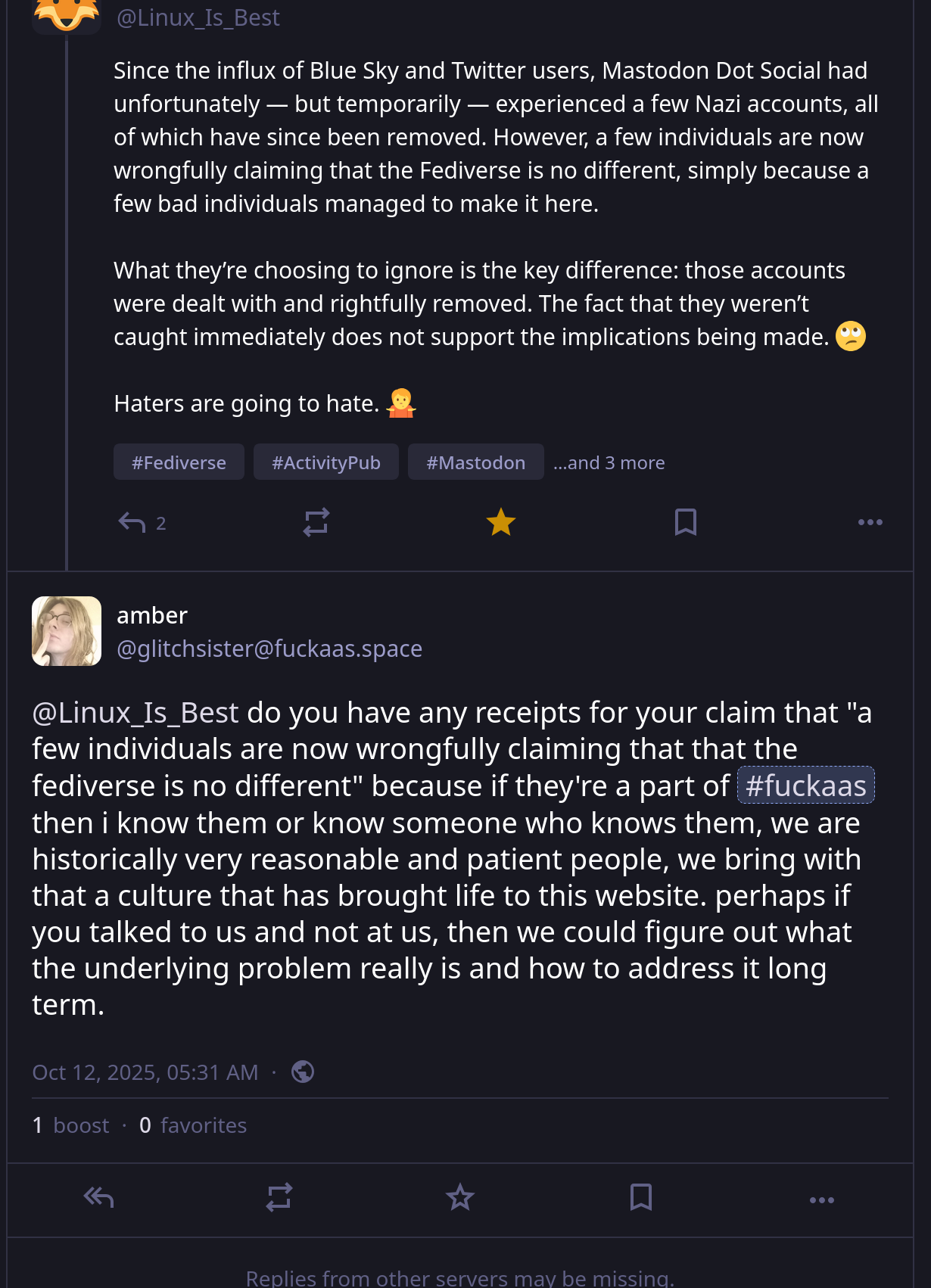Reply to amber's post with reply-all arrow
The width and height of the screenshot is (931, 1288).
point(98,1197)
